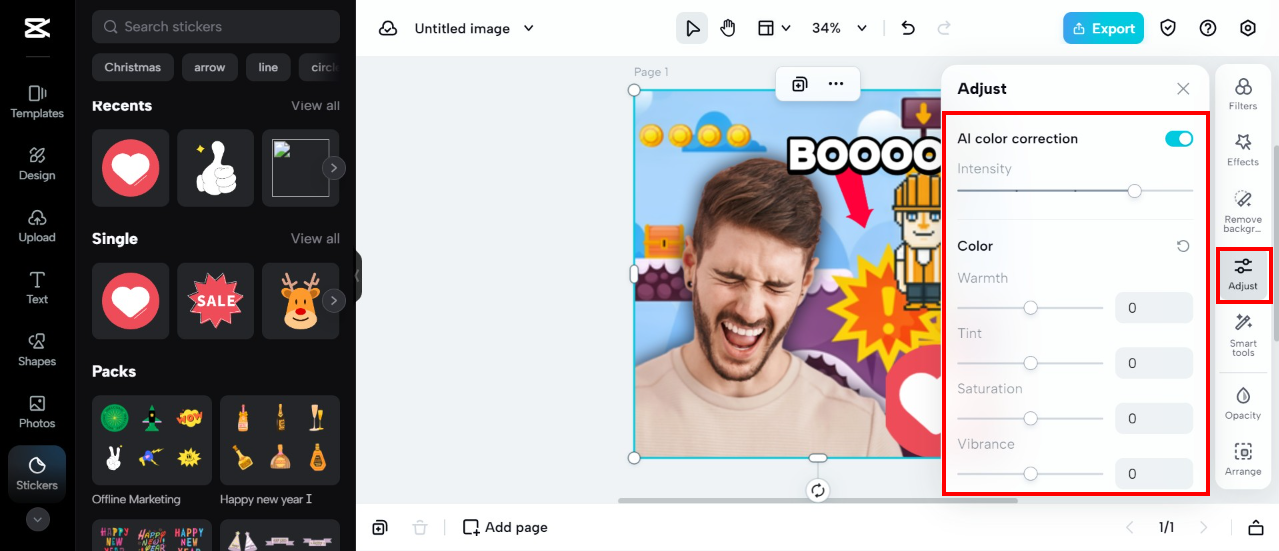
Task: Select the arrow sticker tag
Action: point(210,67)
